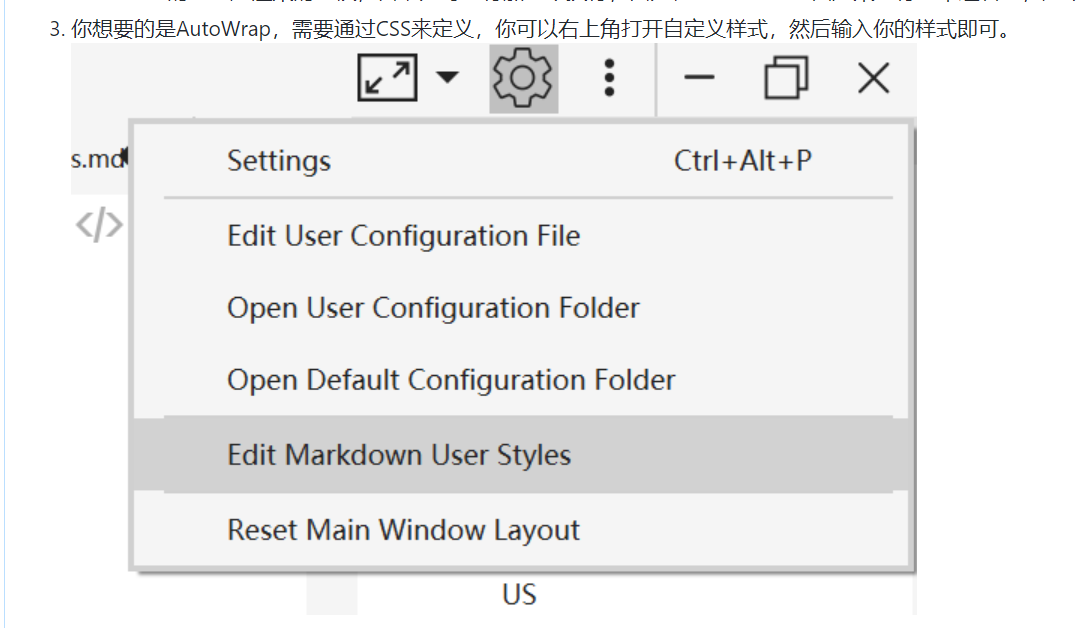1084x628 pixels.
Task: Close the Typora window
Action: click(x=872, y=77)
